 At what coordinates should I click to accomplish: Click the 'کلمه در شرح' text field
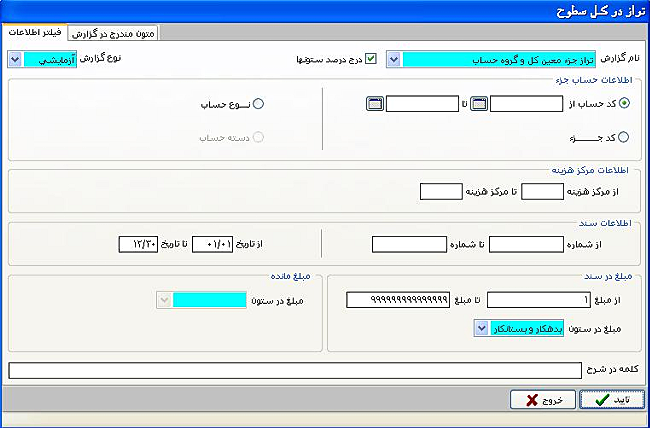coord(294,371)
